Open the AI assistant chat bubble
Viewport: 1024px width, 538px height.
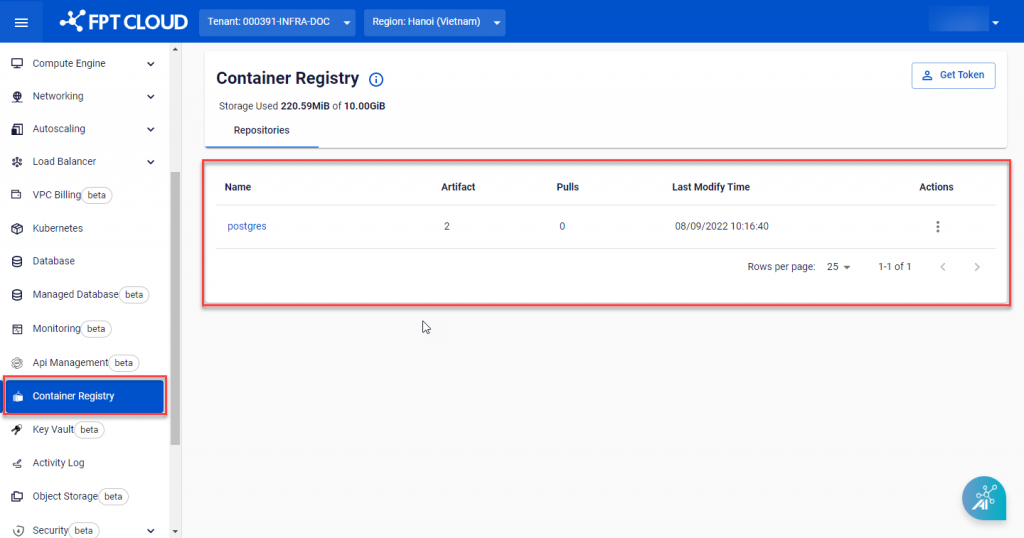point(984,498)
